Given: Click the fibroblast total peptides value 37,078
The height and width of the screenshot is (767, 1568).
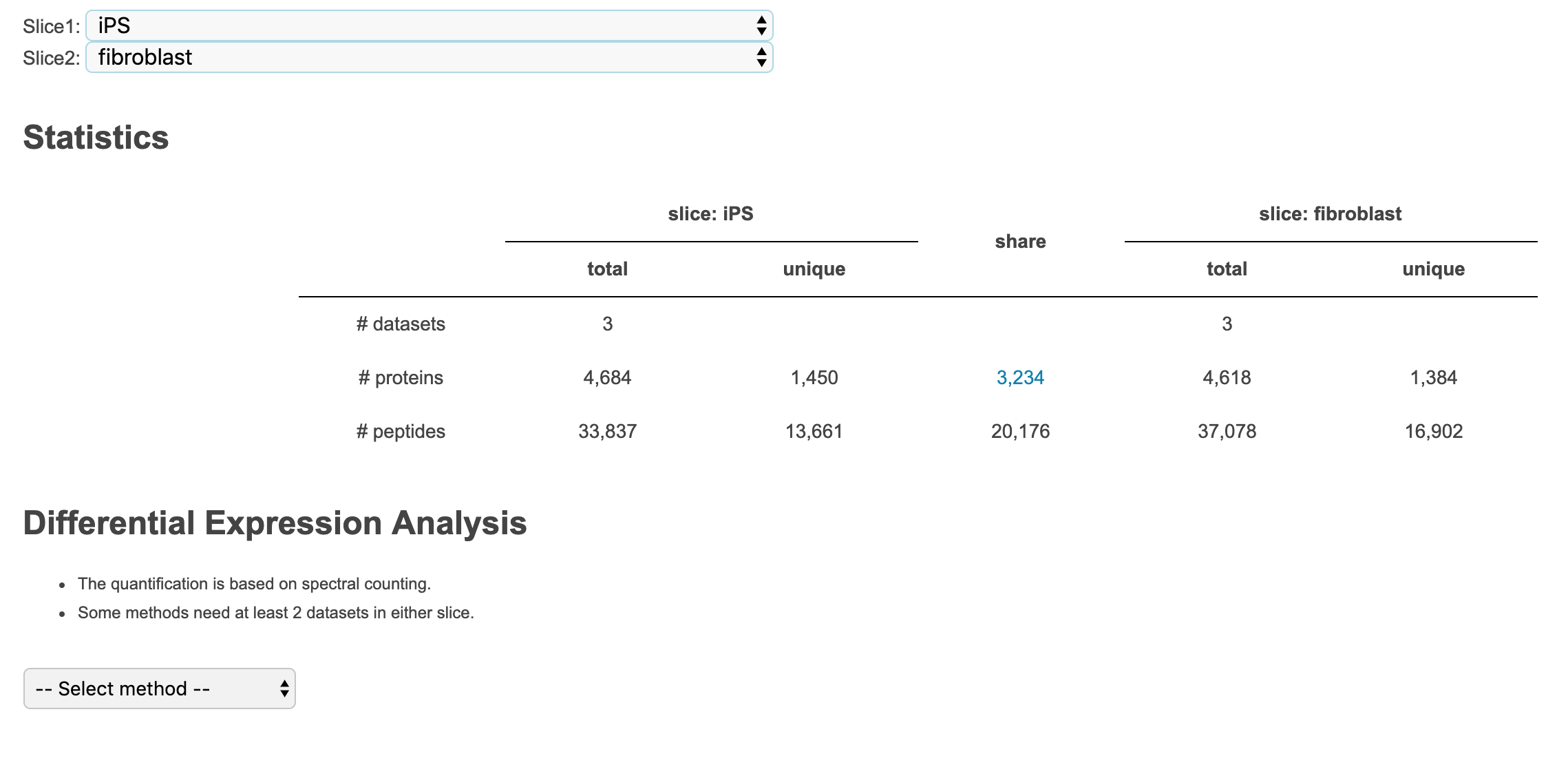Looking at the screenshot, I should (1227, 431).
